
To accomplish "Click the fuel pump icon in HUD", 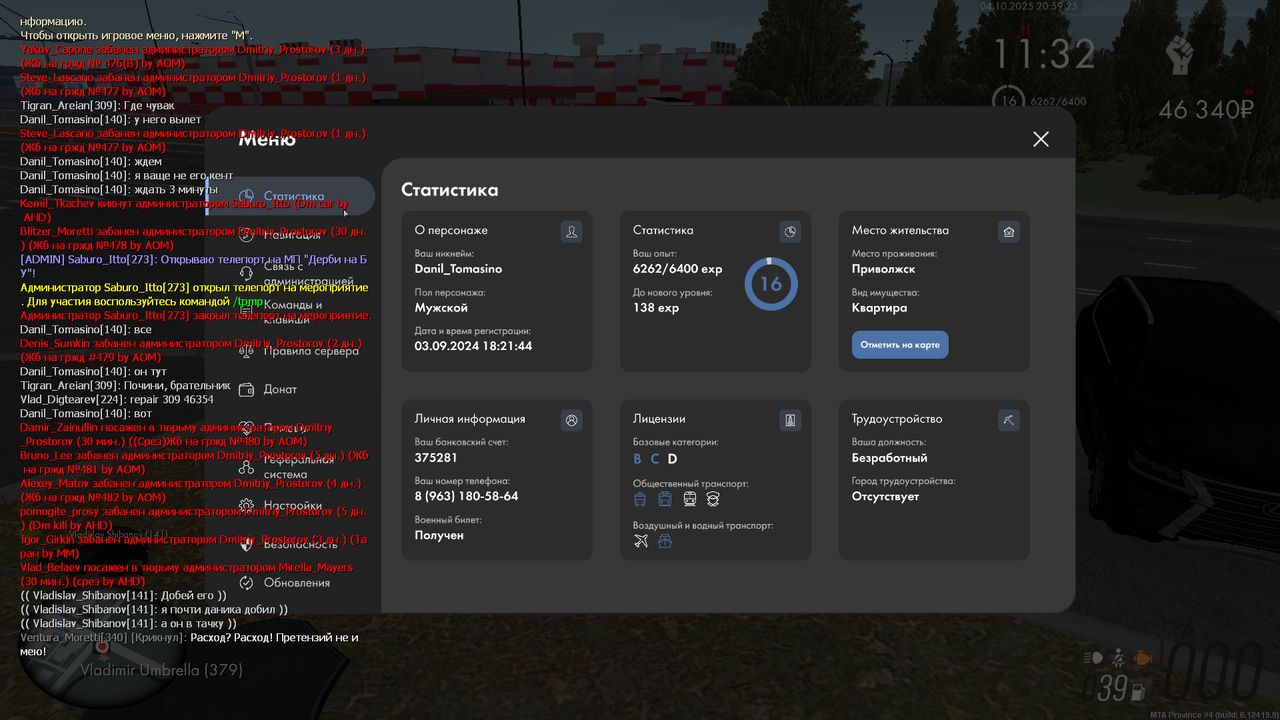I will [1136, 690].
